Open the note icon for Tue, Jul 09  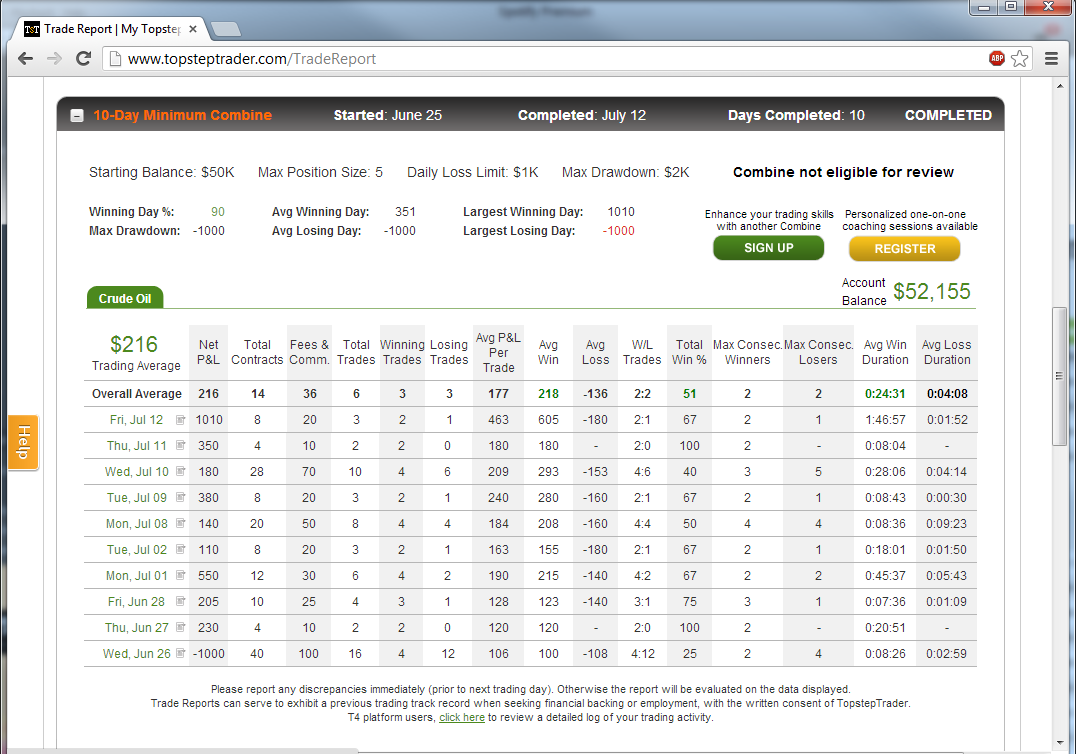[x=180, y=497]
